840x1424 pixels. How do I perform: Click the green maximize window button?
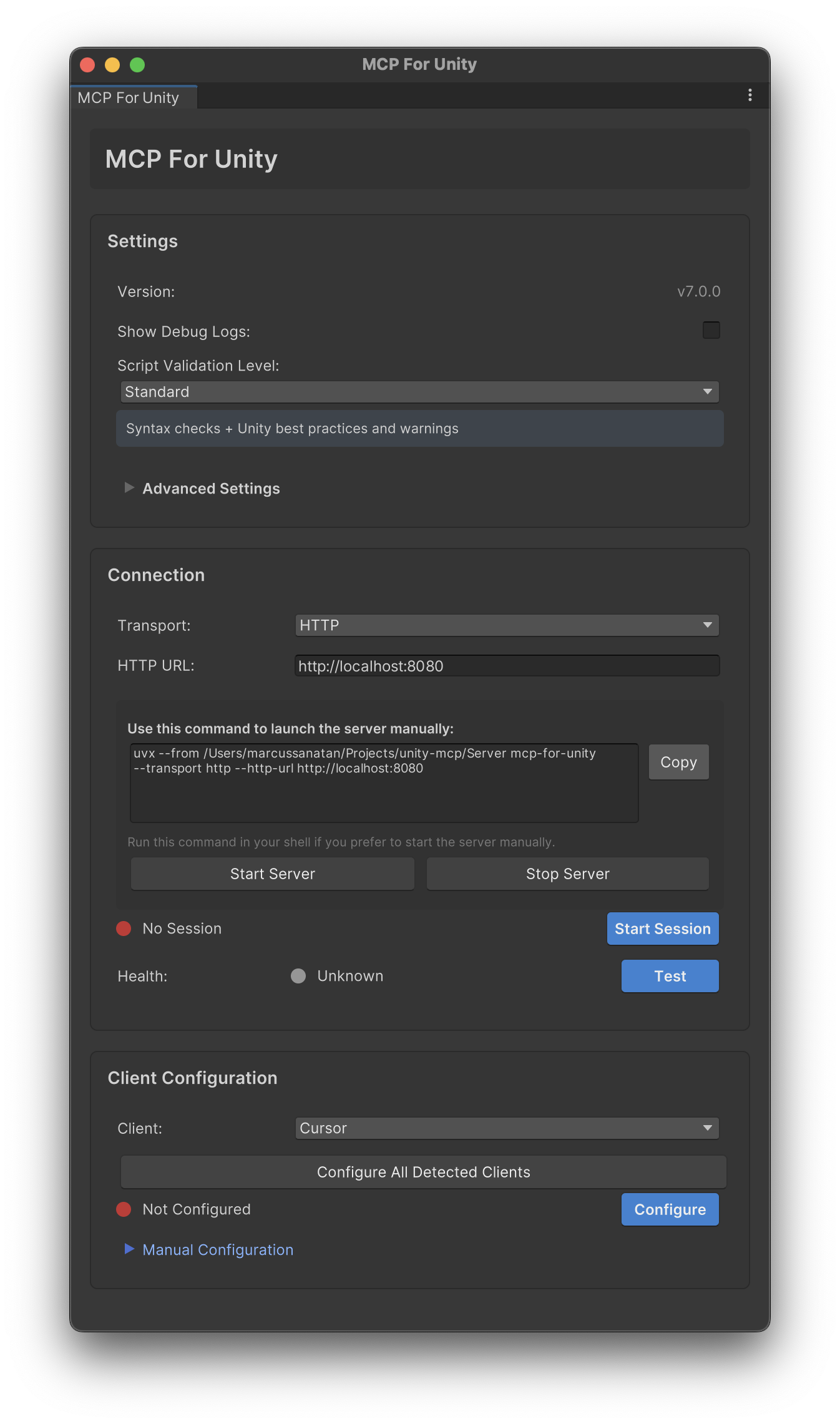tap(137, 65)
